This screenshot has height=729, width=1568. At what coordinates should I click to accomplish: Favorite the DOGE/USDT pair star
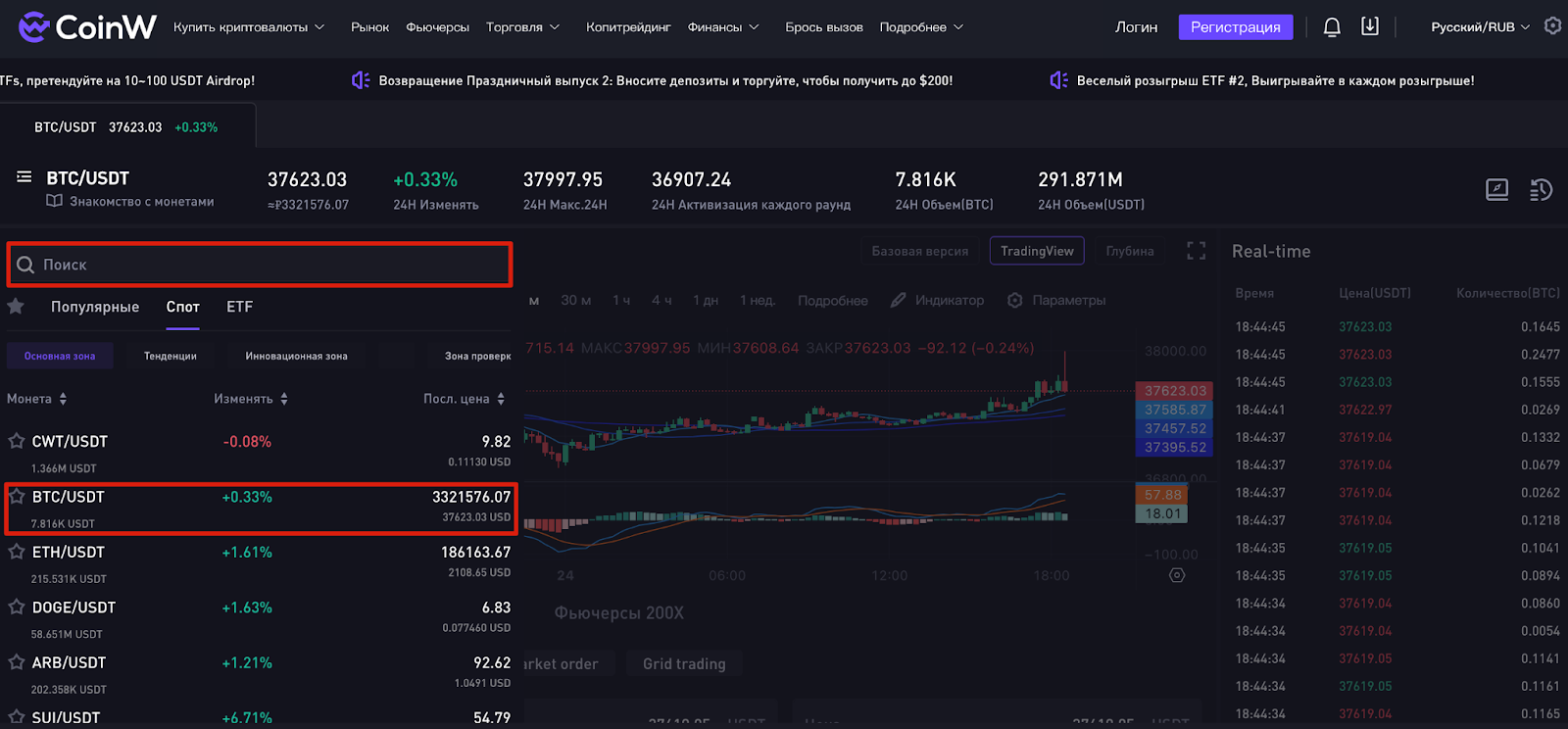click(17, 607)
